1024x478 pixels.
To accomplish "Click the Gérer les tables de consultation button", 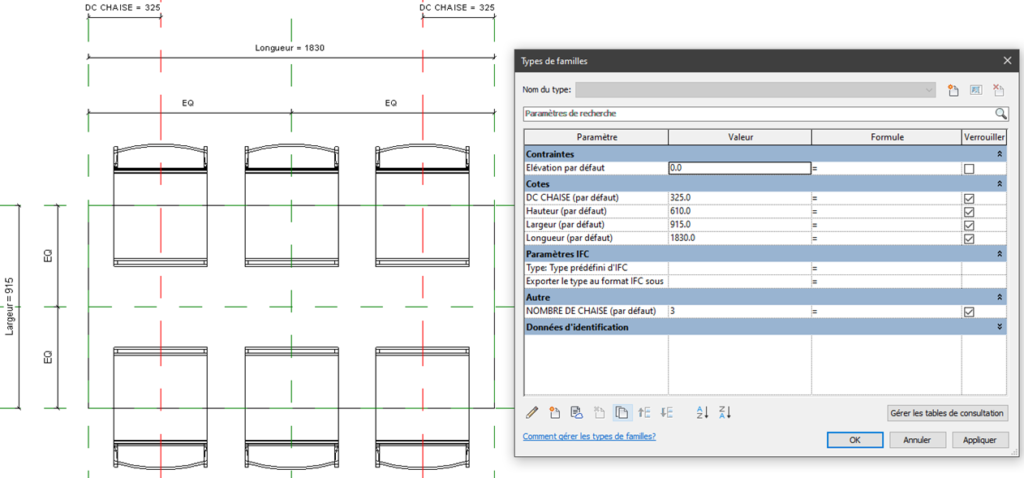I will [947, 413].
